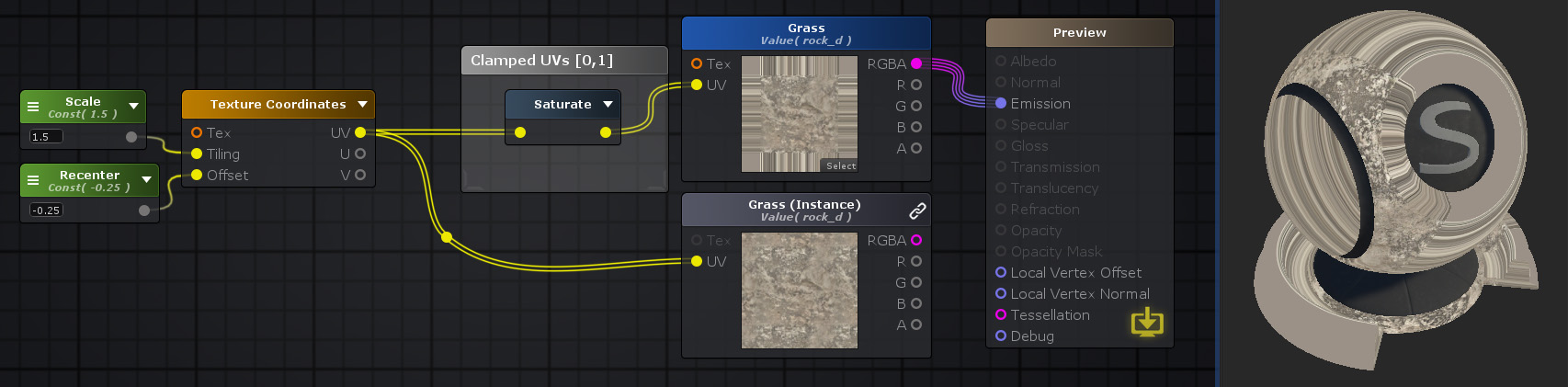Image resolution: width=1568 pixels, height=387 pixels.
Task: Click the Grass (Instance) texture thumbnail
Action: click(799, 290)
